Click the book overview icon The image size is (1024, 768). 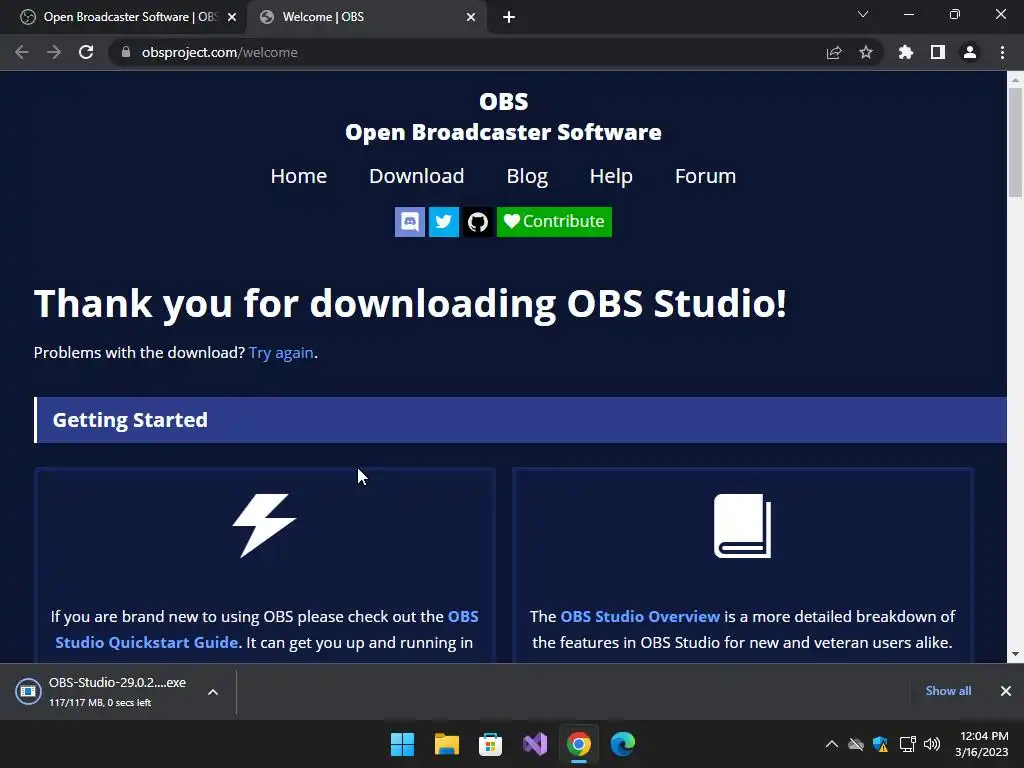[743, 526]
